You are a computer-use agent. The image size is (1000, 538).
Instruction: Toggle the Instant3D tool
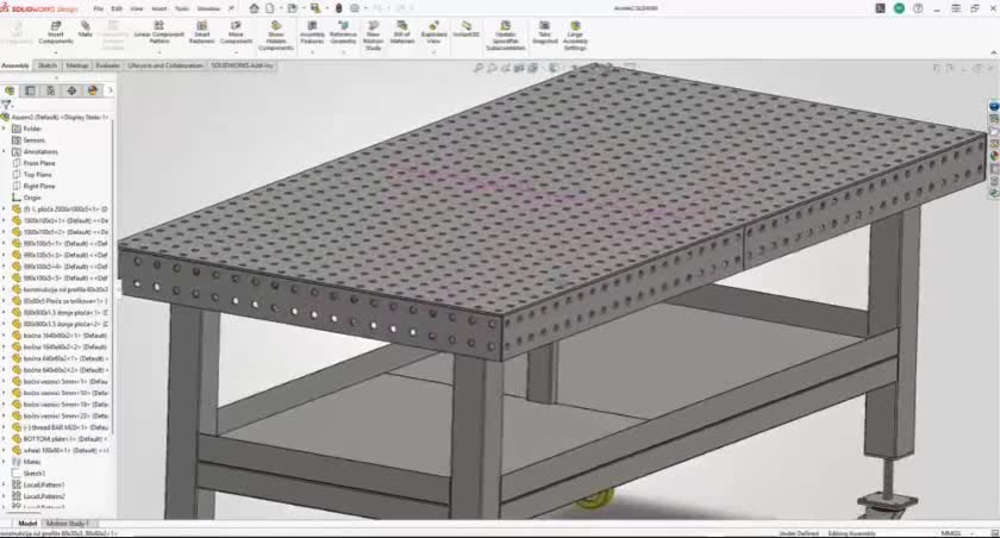(x=466, y=29)
